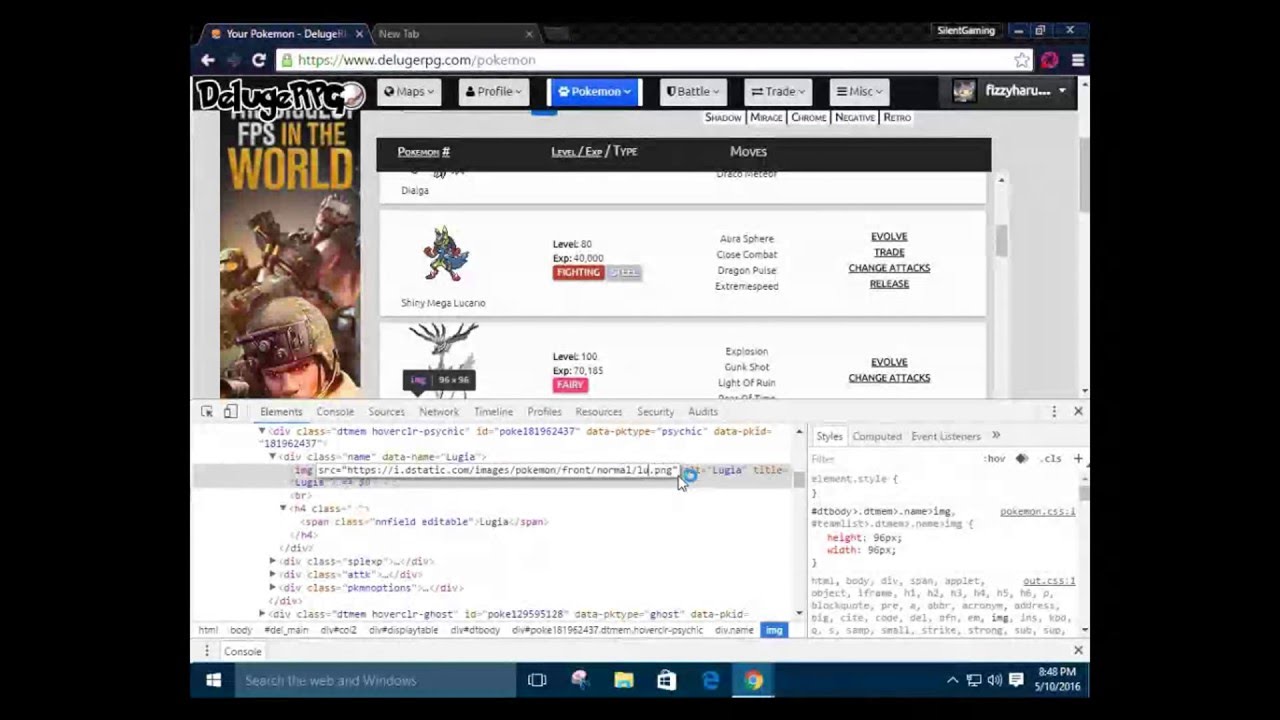Close the Console drawer
The width and height of the screenshot is (1280, 720).
pyautogui.click(x=1078, y=650)
